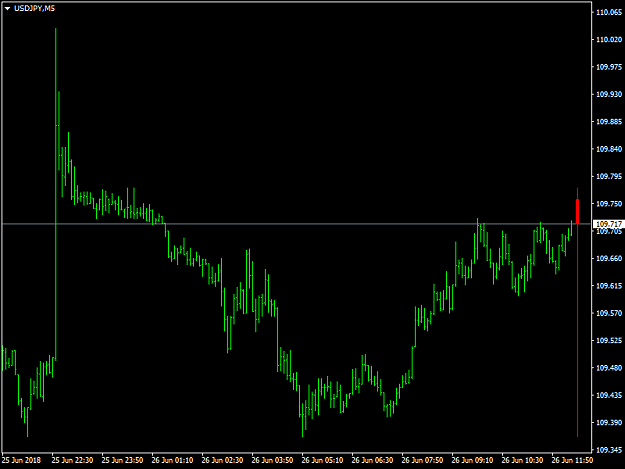
Task: Click the price level 110.020 on the scale
Action: click(x=609, y=39)
